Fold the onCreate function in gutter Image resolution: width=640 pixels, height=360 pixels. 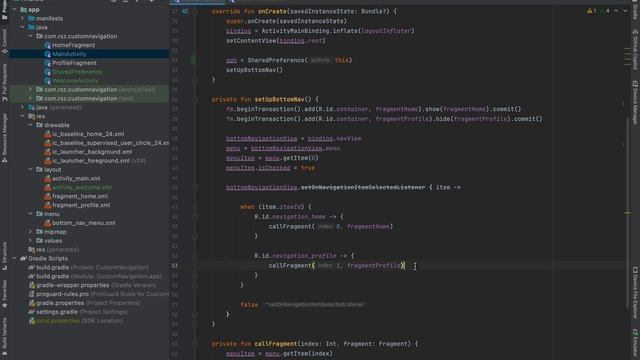coord(195,11)
